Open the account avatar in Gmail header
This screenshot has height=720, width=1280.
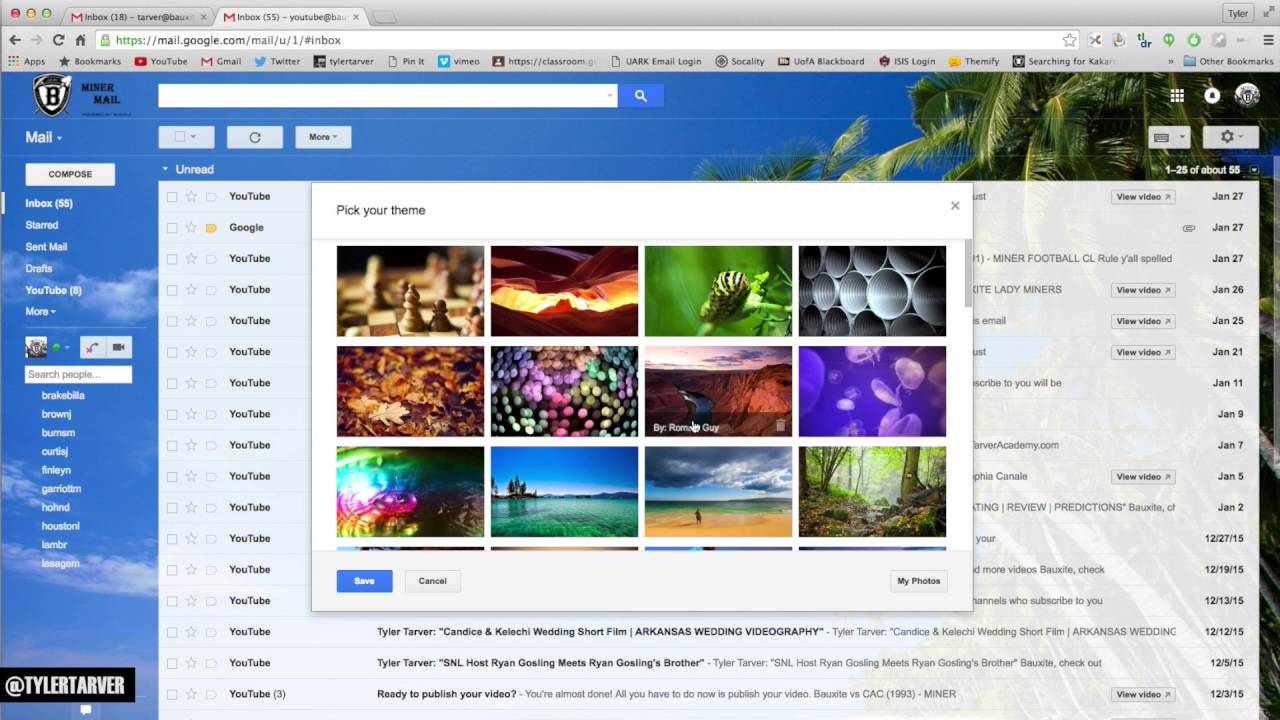click(x=1247, y=96)
